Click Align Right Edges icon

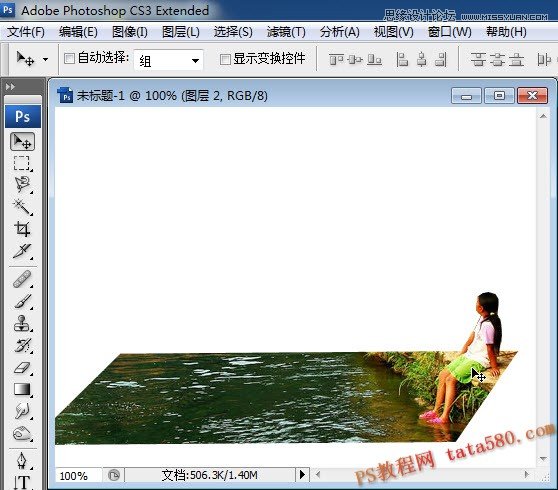tap(441, 59)
